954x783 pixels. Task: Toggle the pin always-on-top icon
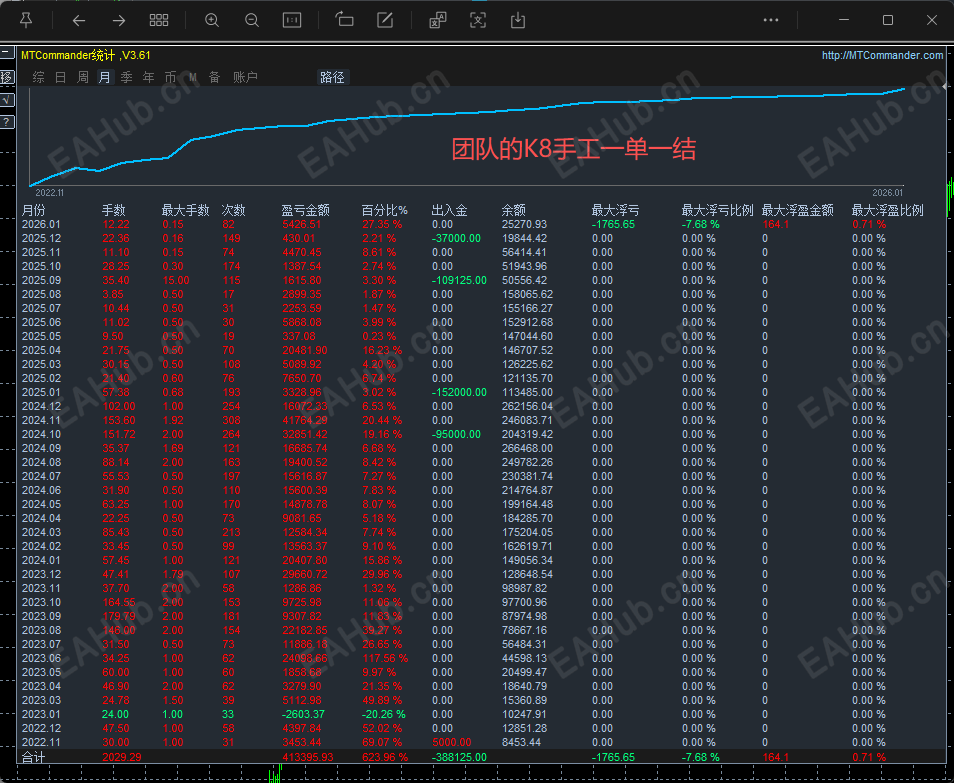(25, 19)
